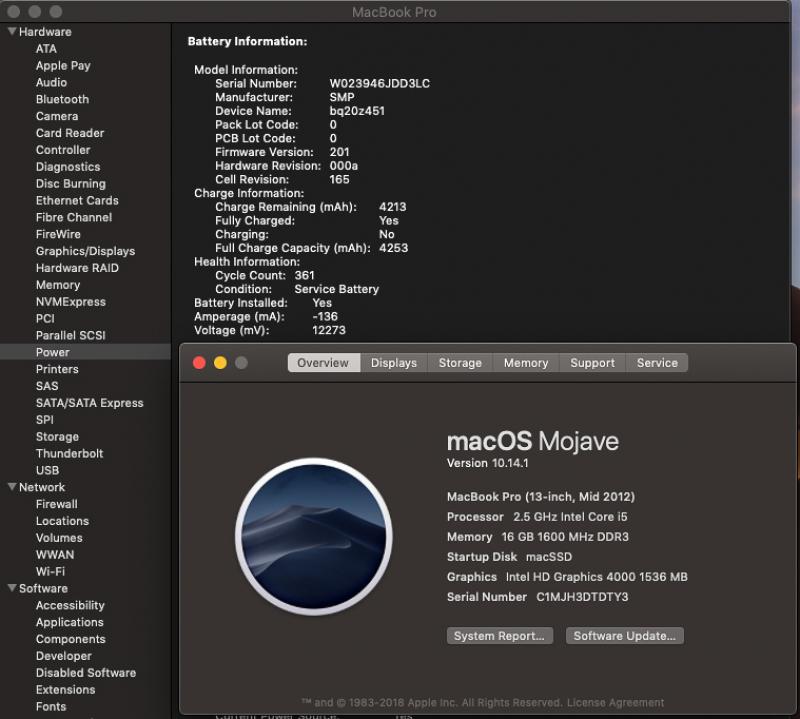Select Accessibility under Software
The width and height of the screenshot is (800, 719).
point(70,605)
